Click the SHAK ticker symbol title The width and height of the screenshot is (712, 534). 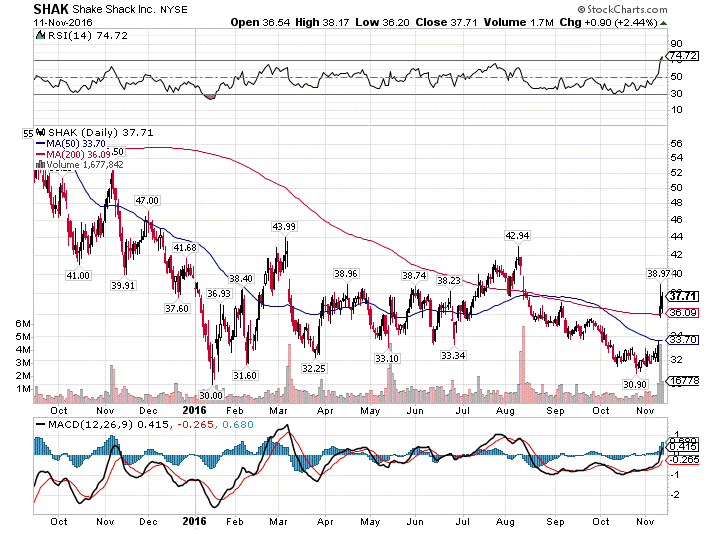[x=51, y=9]
